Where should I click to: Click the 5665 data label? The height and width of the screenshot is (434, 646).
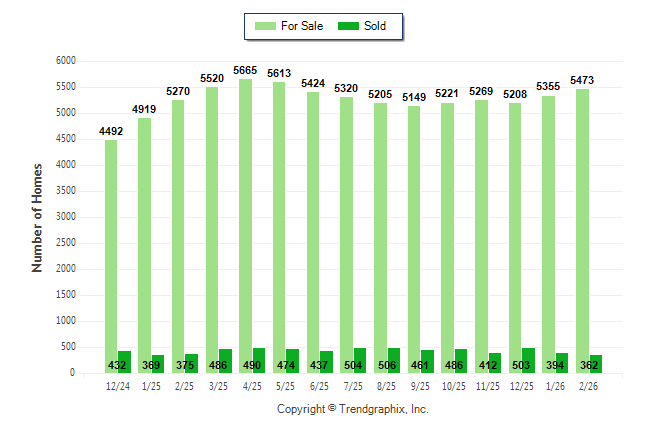pyautogui.click(x=245, y=70)
